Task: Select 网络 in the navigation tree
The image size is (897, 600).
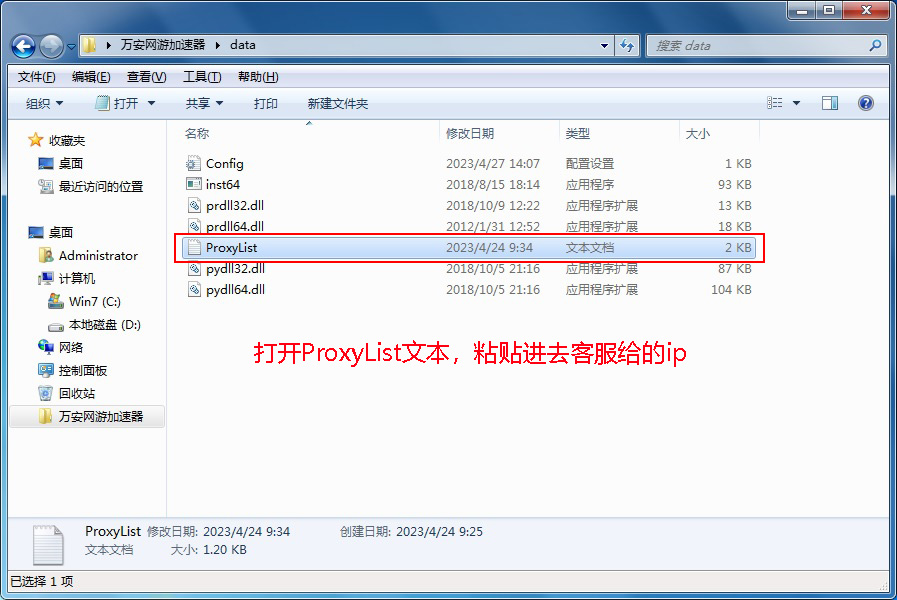Action: (x=71, y=347)
